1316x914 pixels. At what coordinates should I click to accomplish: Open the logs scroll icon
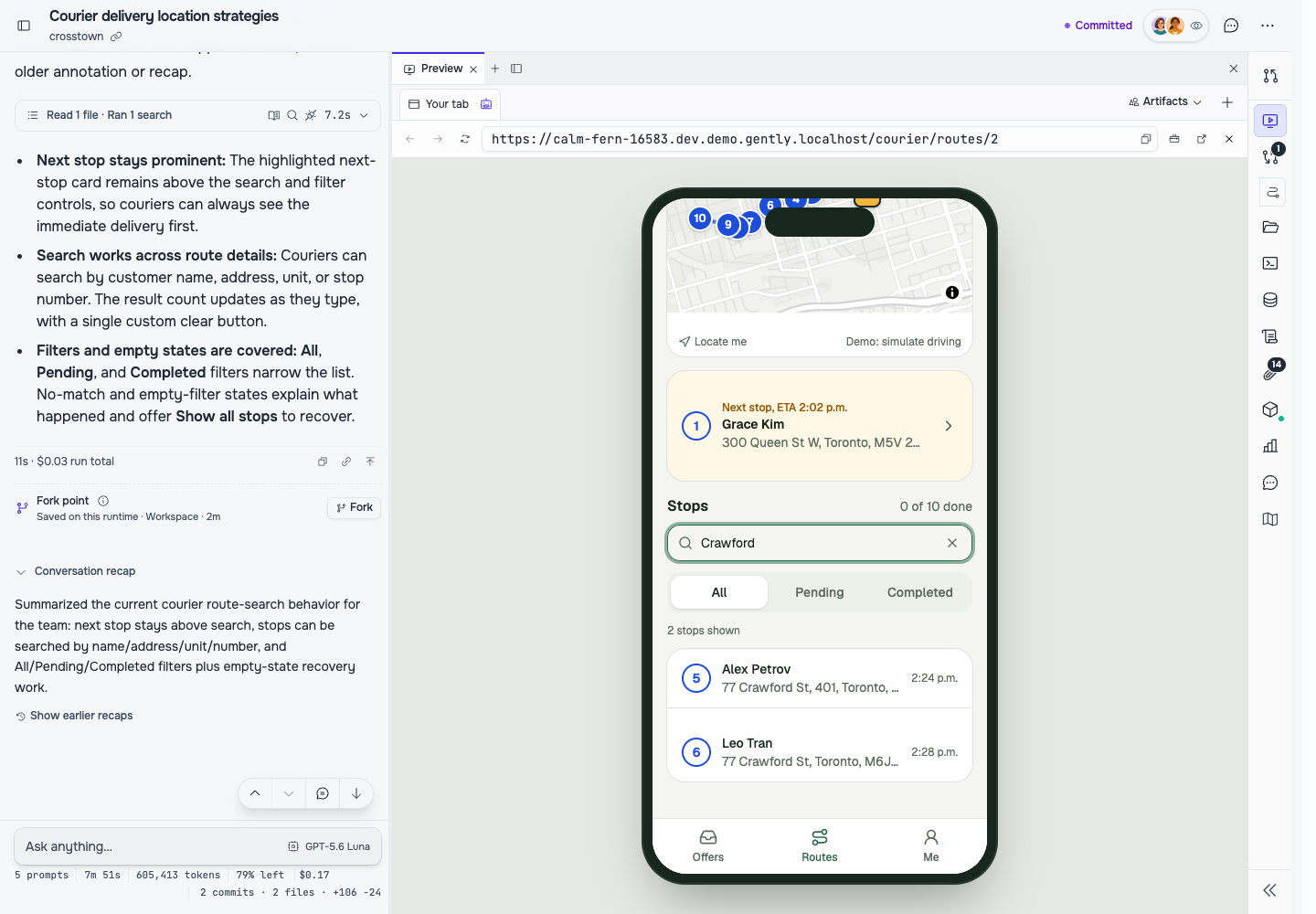[x=1270, y=336]
